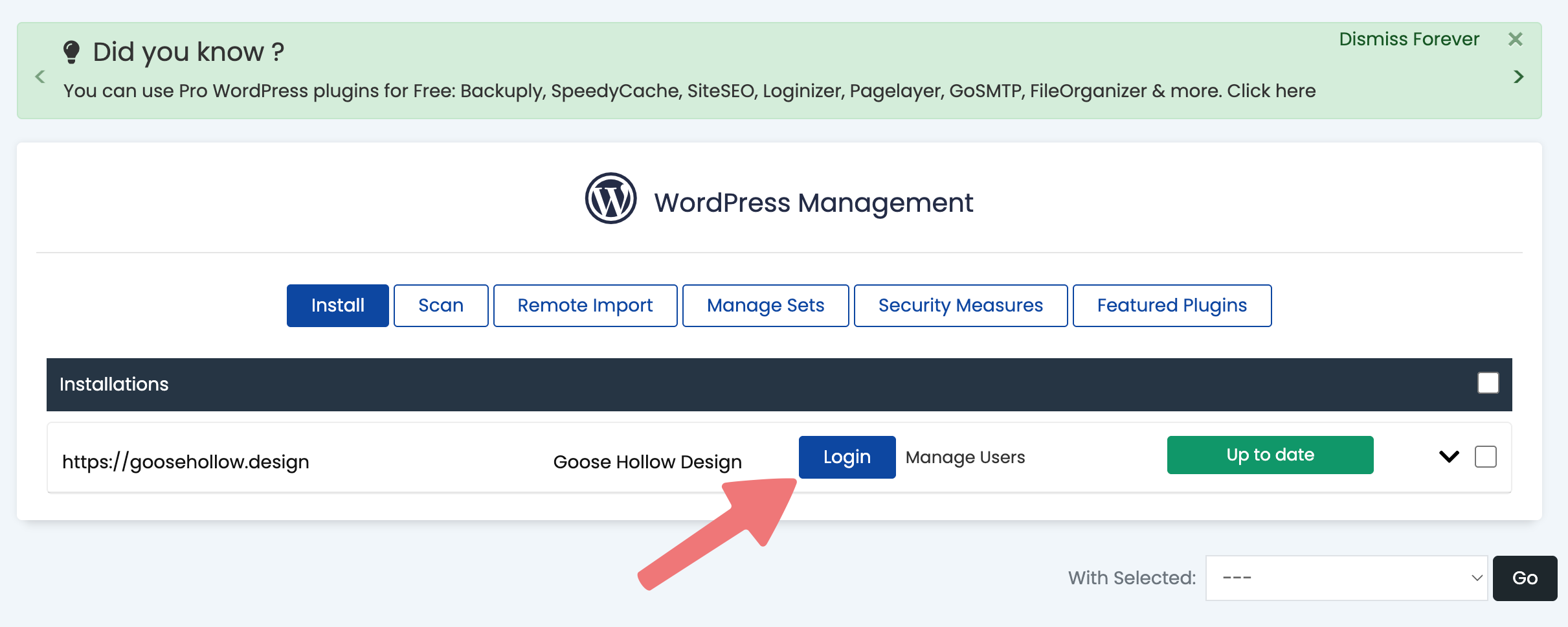The width and height of the screenshot is (1568, 627).
Task: Toggle select-all checkbox in Installations header
Action: pos(1488,383)
